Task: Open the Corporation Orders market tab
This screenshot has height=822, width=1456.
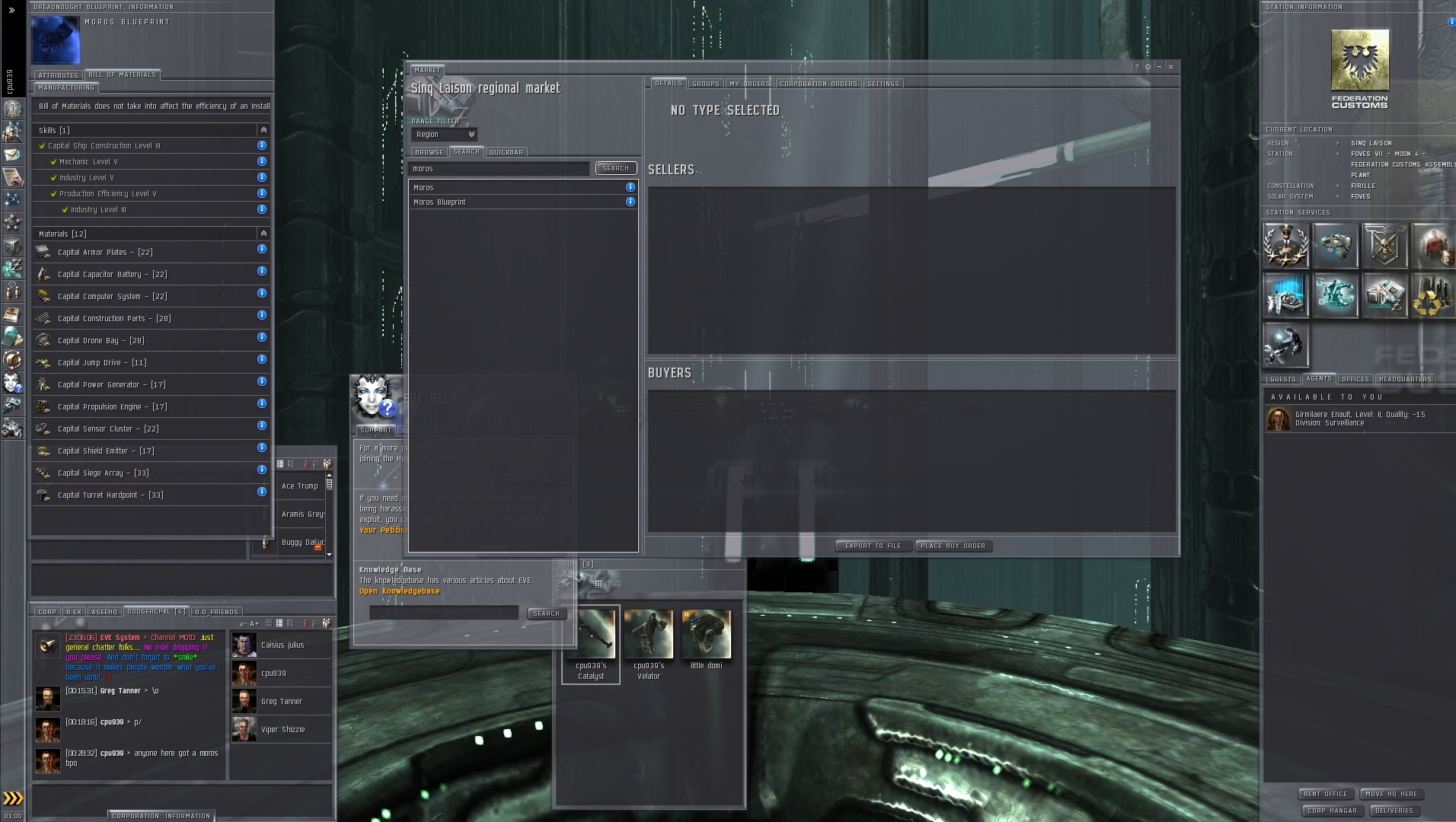Action: [819, 84]
